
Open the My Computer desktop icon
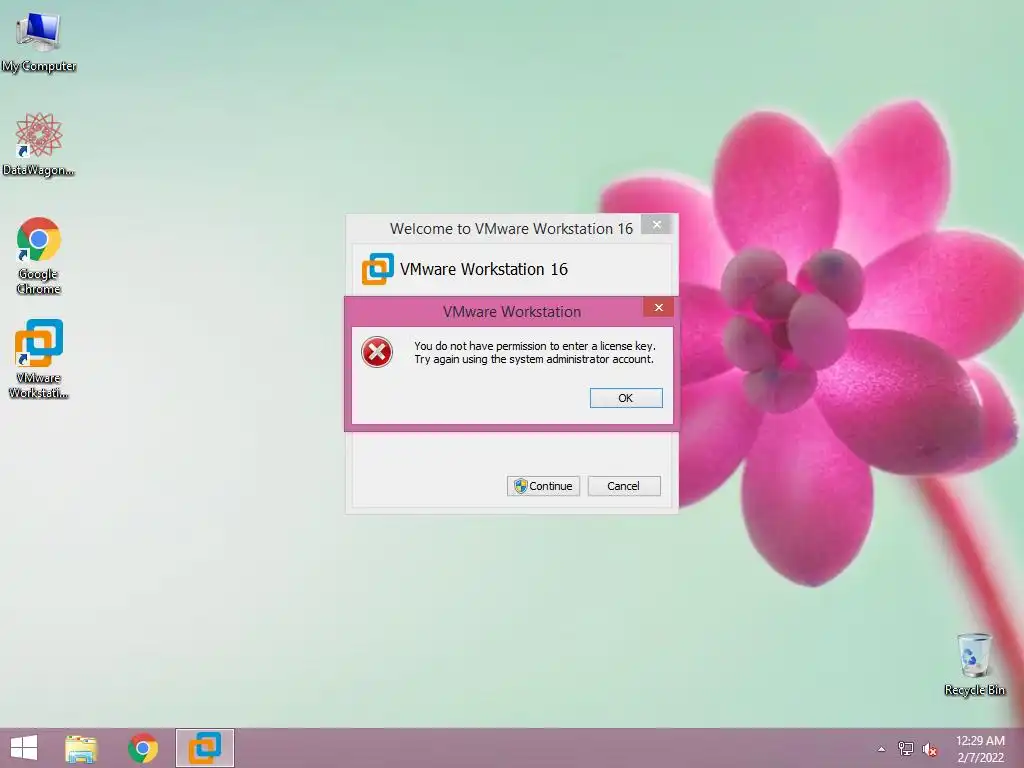coord(39,40)
